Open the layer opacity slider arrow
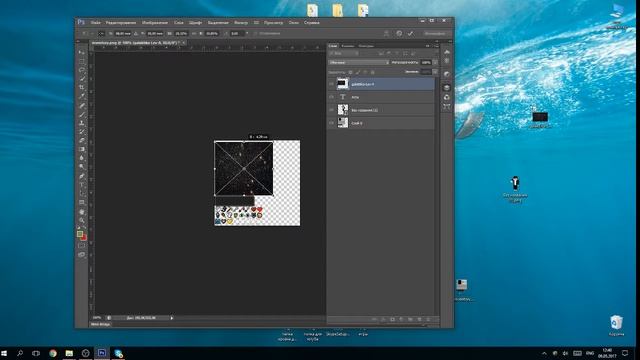This screenshot has height=360, width=640. click(x=435, y=62)
